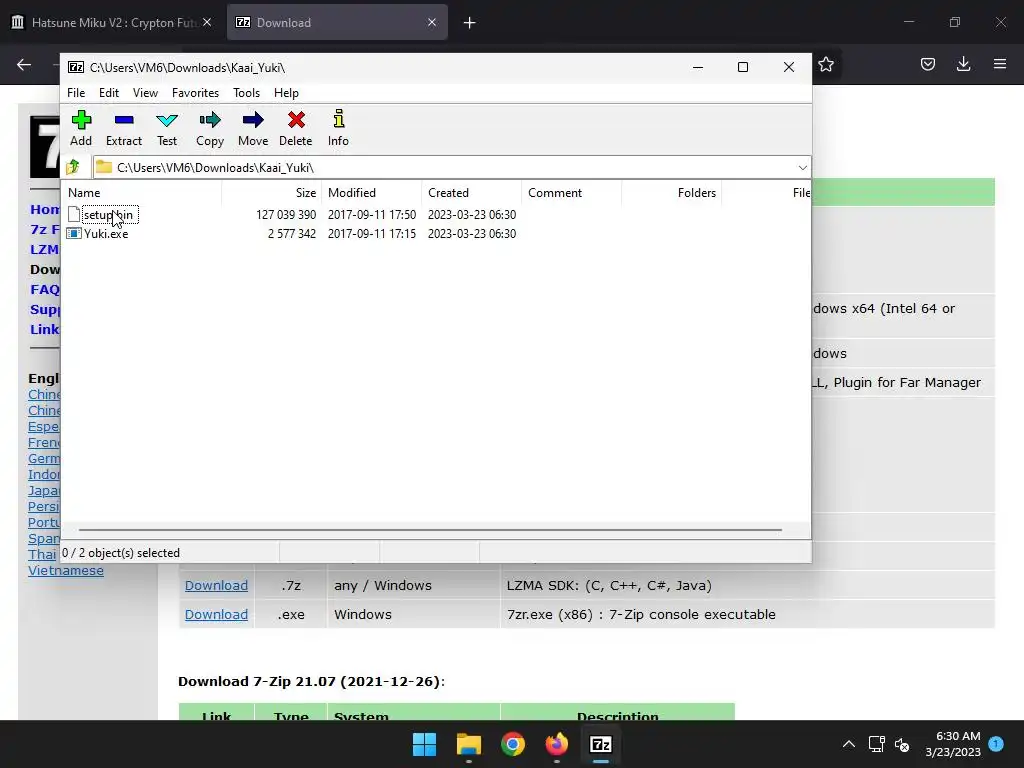1024x768 pixels.
Task: Click the network tray icon
Action: [876, 744]
